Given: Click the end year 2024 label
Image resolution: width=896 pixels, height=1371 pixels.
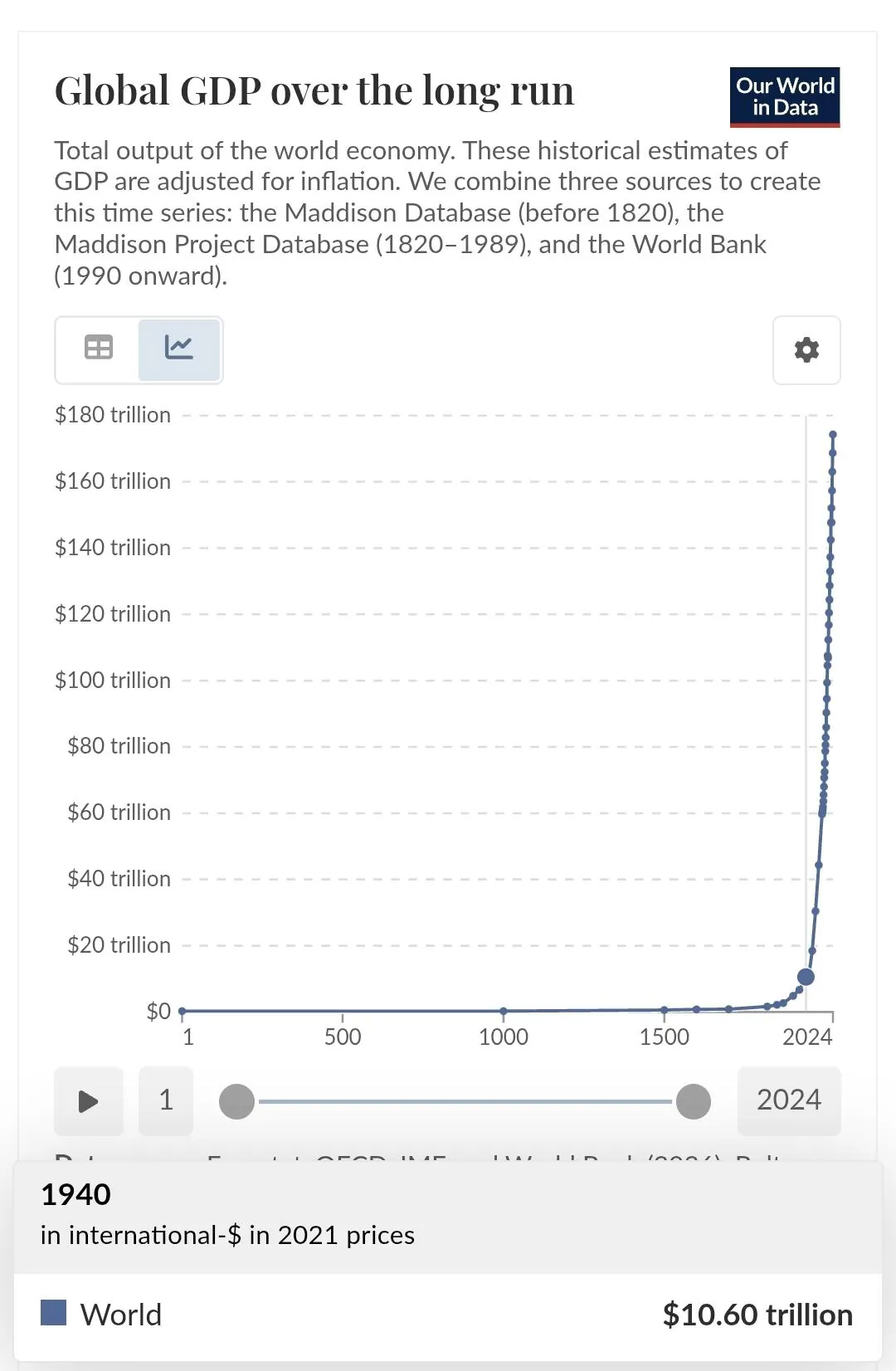Looking at the screenshot, I should 788,1100.
